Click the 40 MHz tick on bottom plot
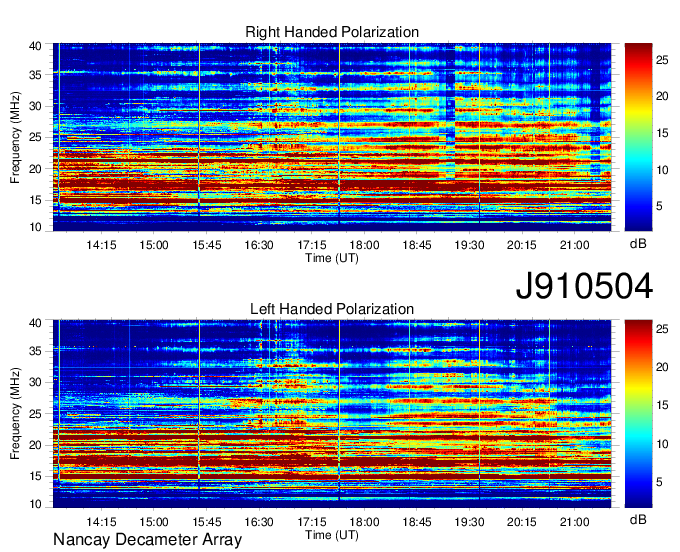This screenshot has height=552, width=680. click(x=35, y=323)
